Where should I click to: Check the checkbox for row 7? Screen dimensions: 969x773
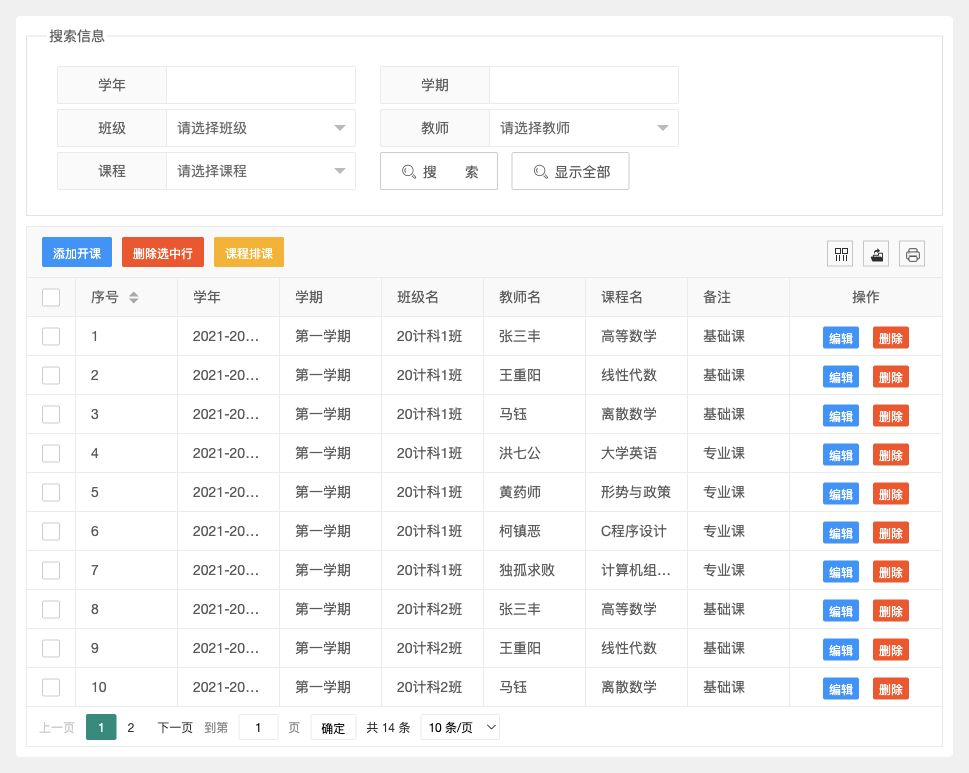coord(51,570)
